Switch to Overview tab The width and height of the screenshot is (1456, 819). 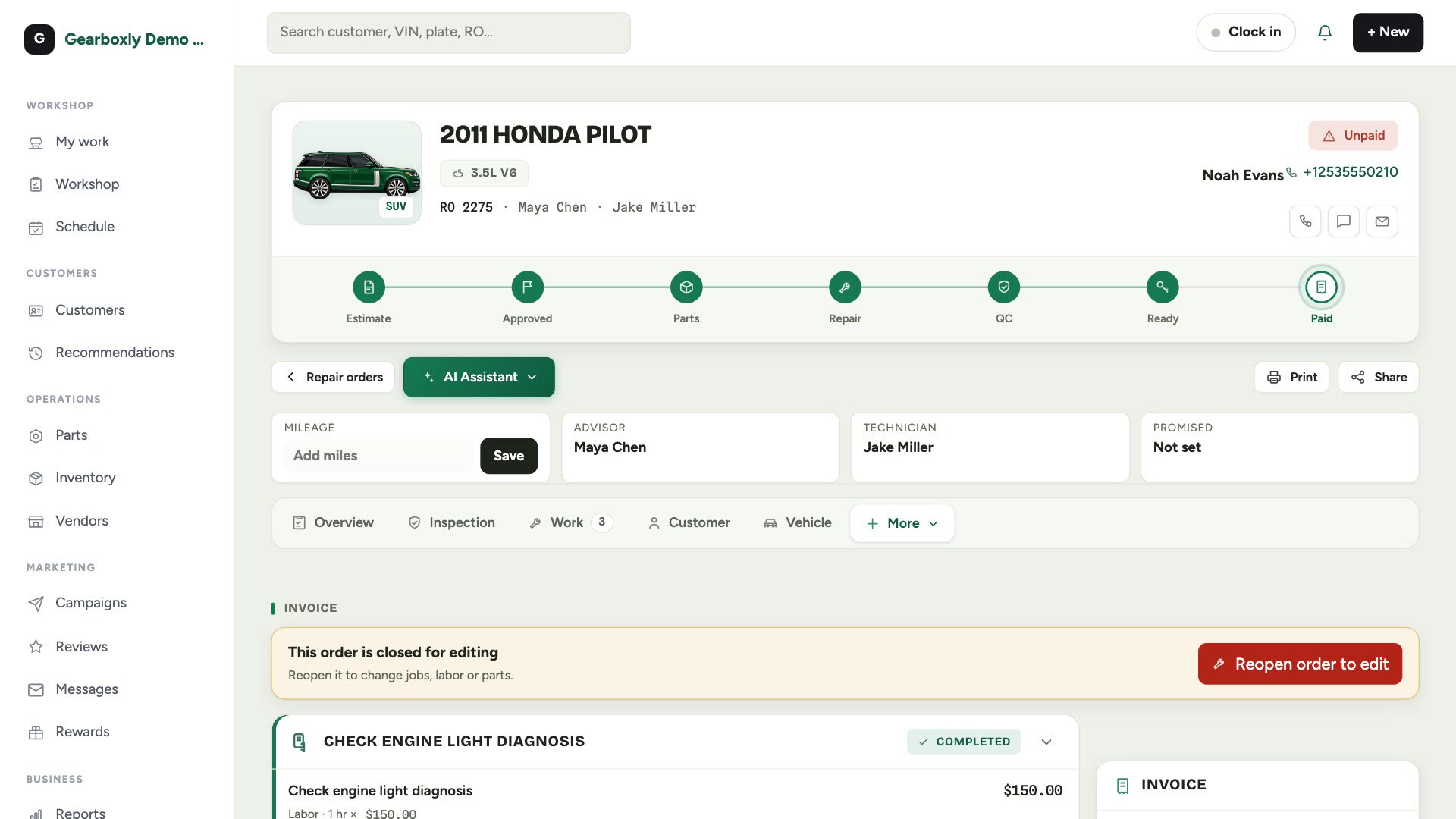coord(333,522)
